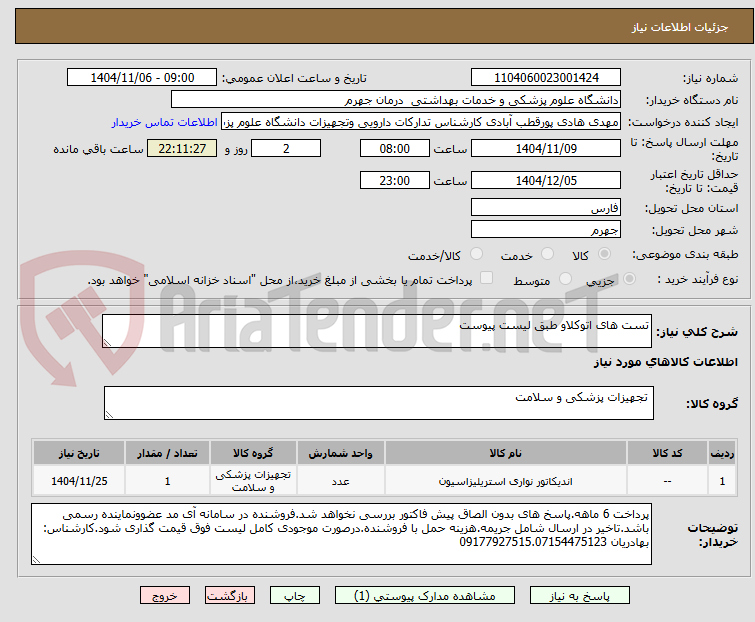Image resolution: width=755 pixels, height=622 pixels.
Task: Click the buyer notes توضیحات خریدار textarea
Action: [341, 534]
